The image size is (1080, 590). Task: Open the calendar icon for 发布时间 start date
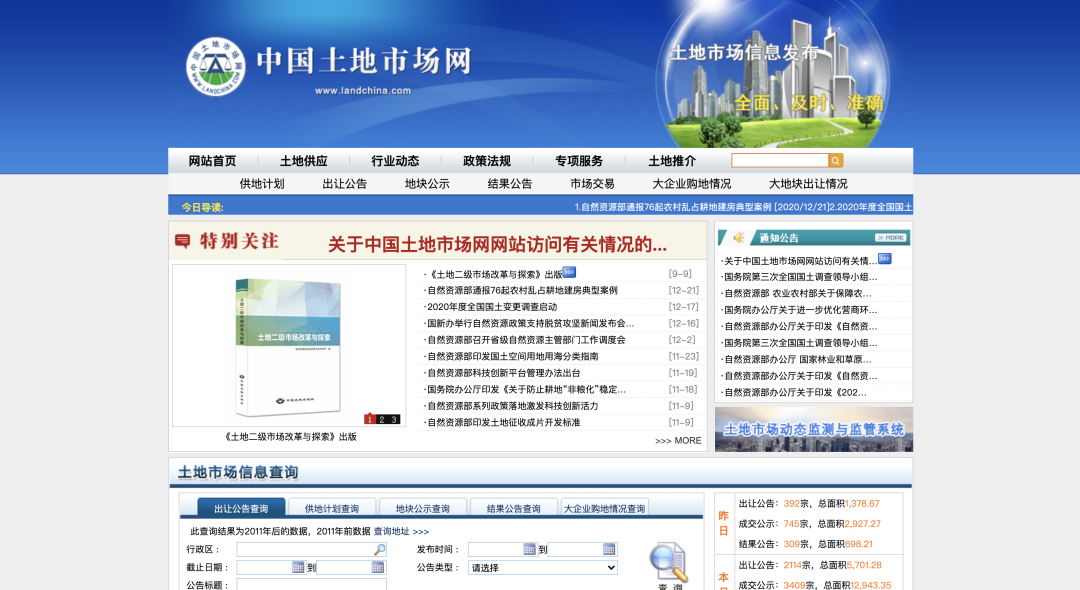tap(528, 549)
